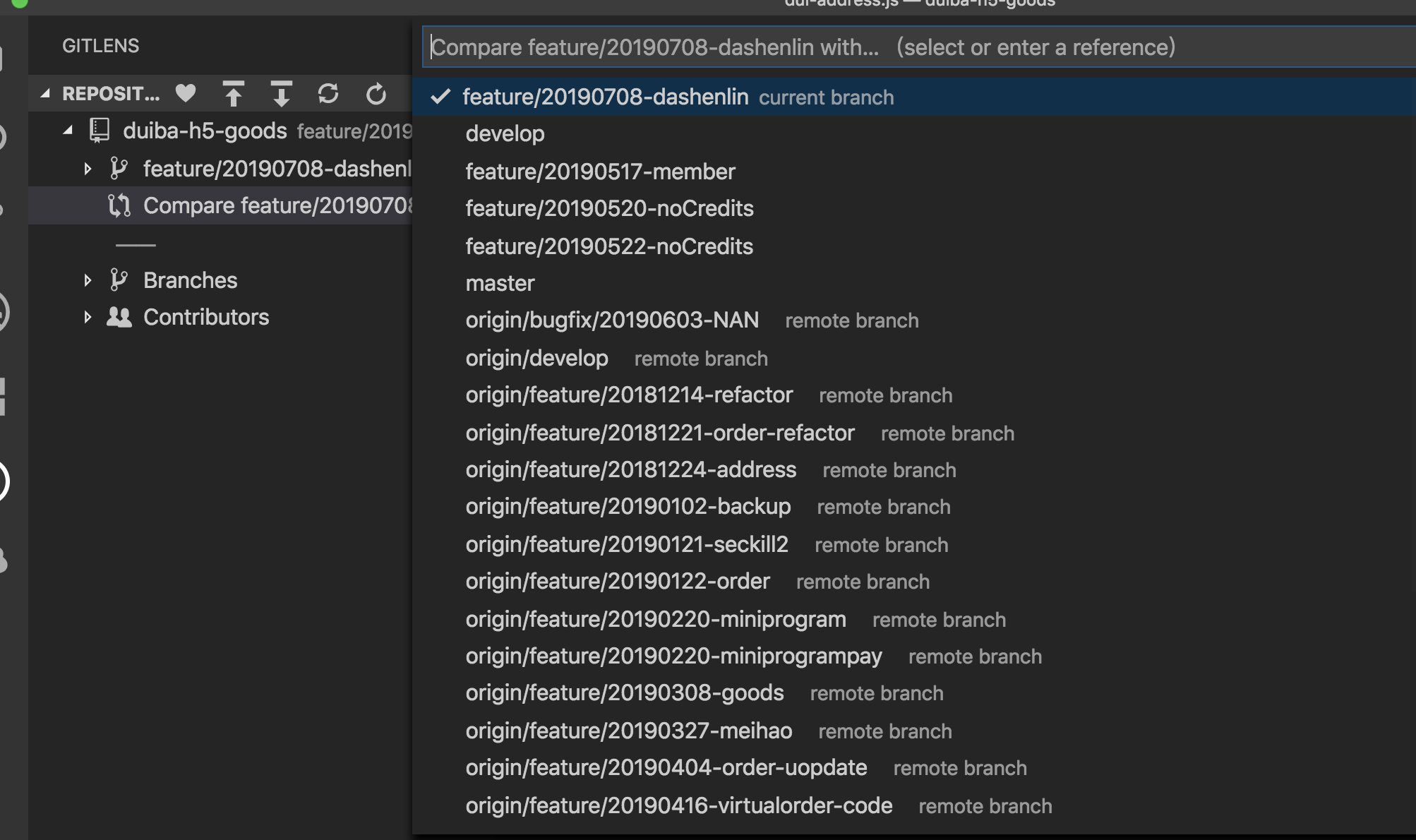This screenshot has height=840, width=1416.
Task: Collapse the Repositories section triangle
Action: coord(46,93)
